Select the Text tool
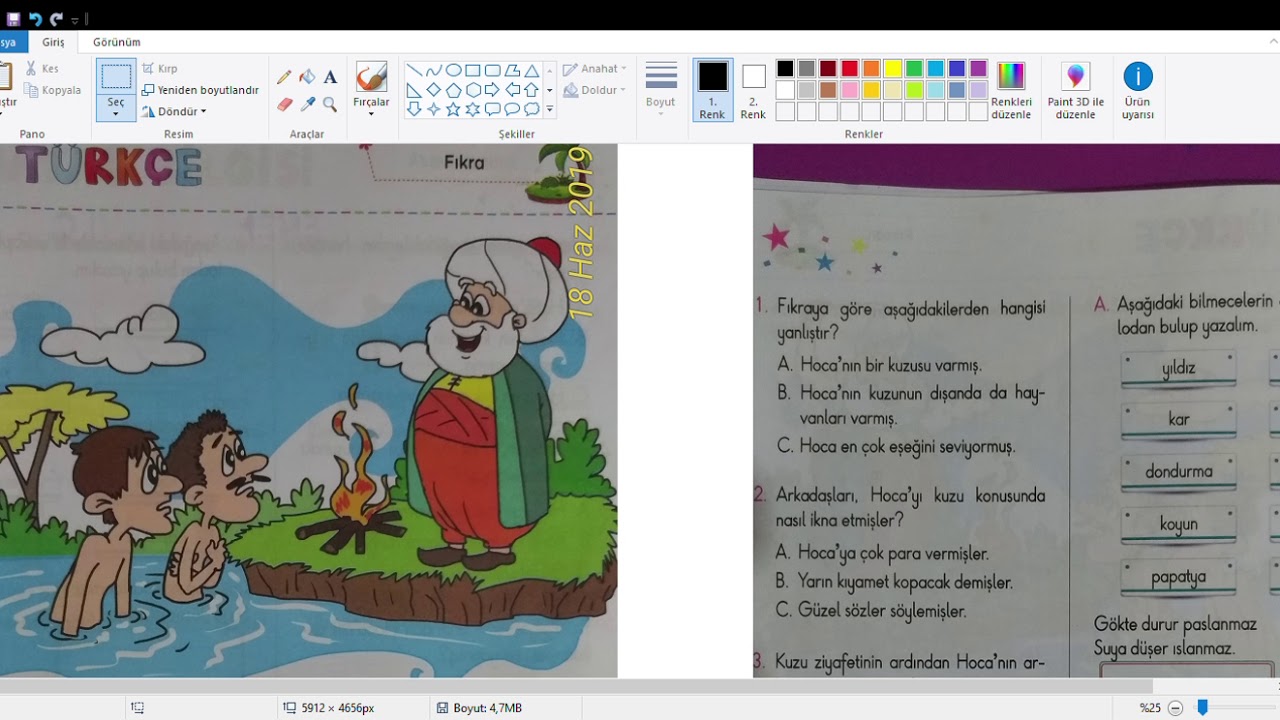 click(x=330, y=77)
